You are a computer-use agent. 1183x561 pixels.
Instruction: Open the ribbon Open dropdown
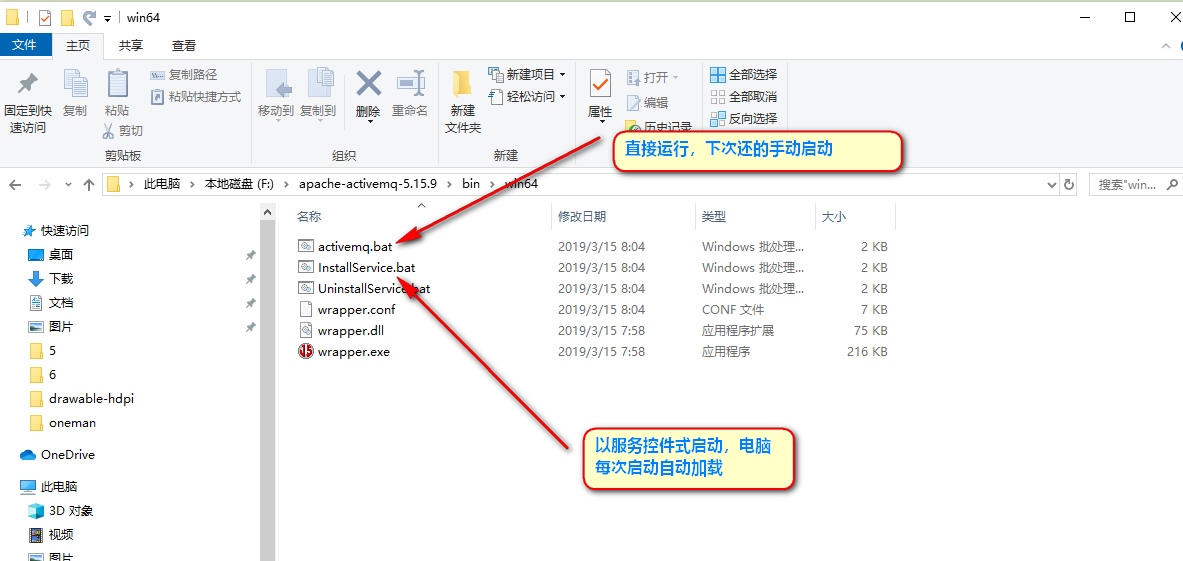coord(653,77)
